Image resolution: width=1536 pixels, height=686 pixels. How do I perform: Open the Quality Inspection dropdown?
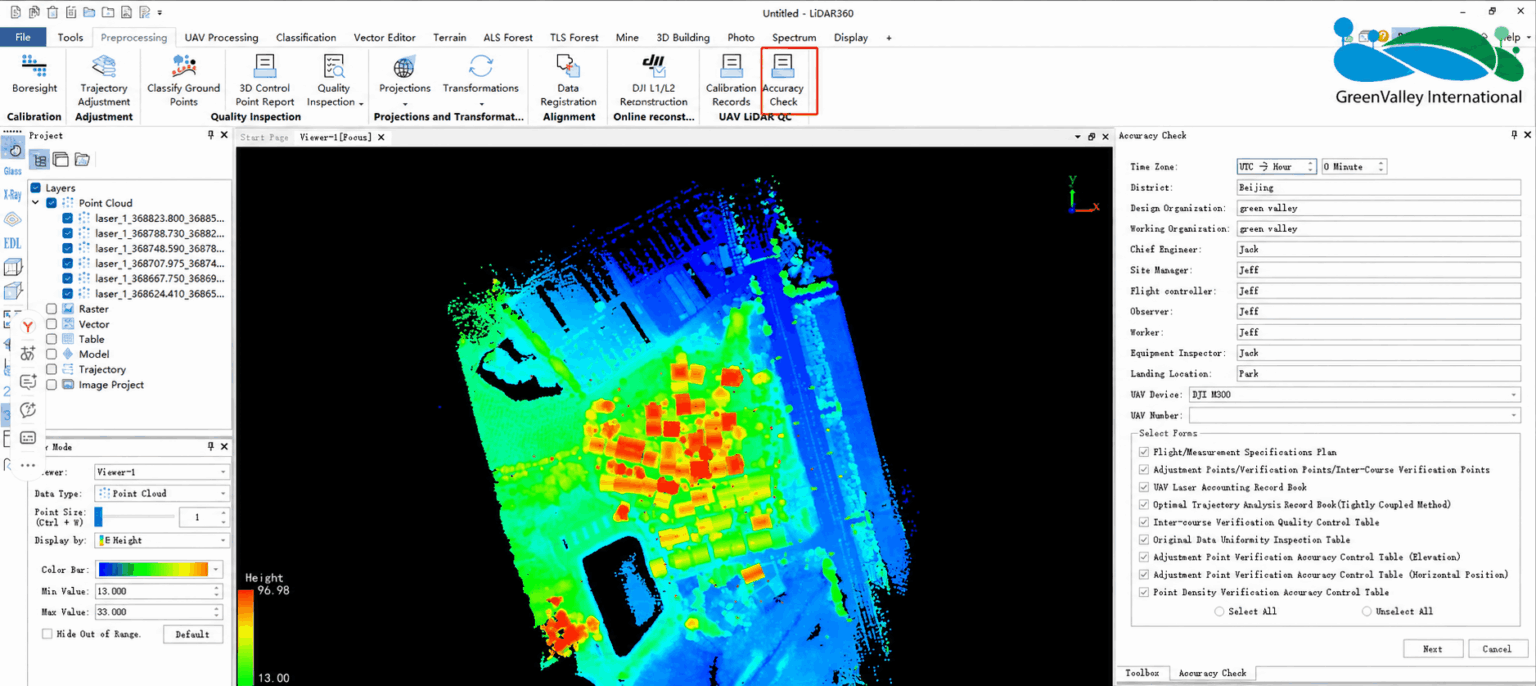click(361, 102)
